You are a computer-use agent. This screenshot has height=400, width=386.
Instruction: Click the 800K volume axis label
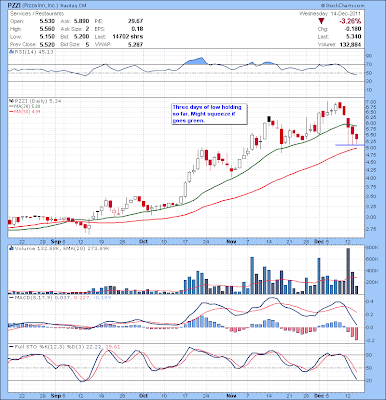tap(373, 248)
